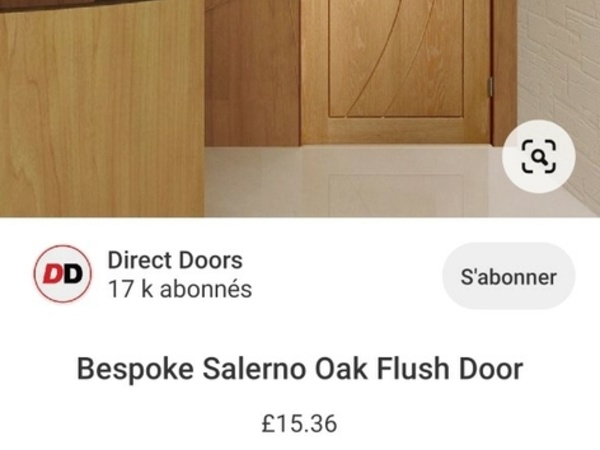Image resolution: width=600 pixels, height=450 pixels.
Task: Tap the word Salerno in the product title
Action: coord(254,368)
